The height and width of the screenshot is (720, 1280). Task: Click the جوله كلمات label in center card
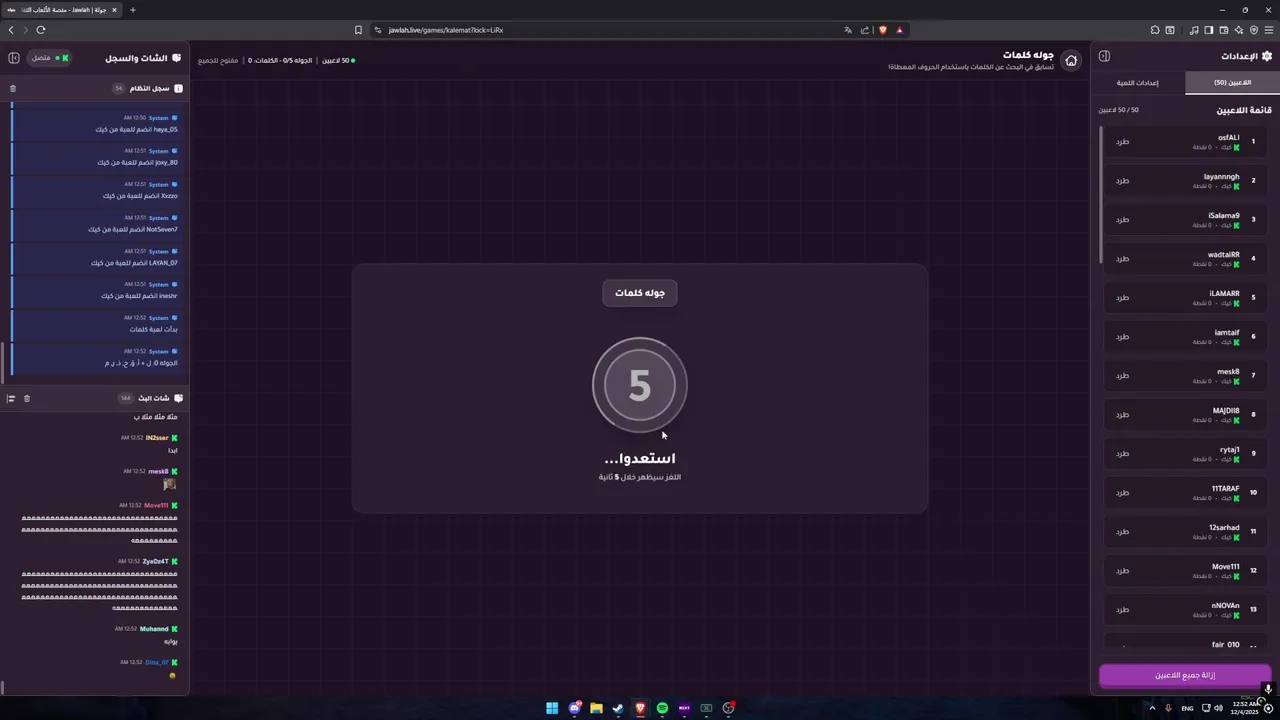click(640, 293)
